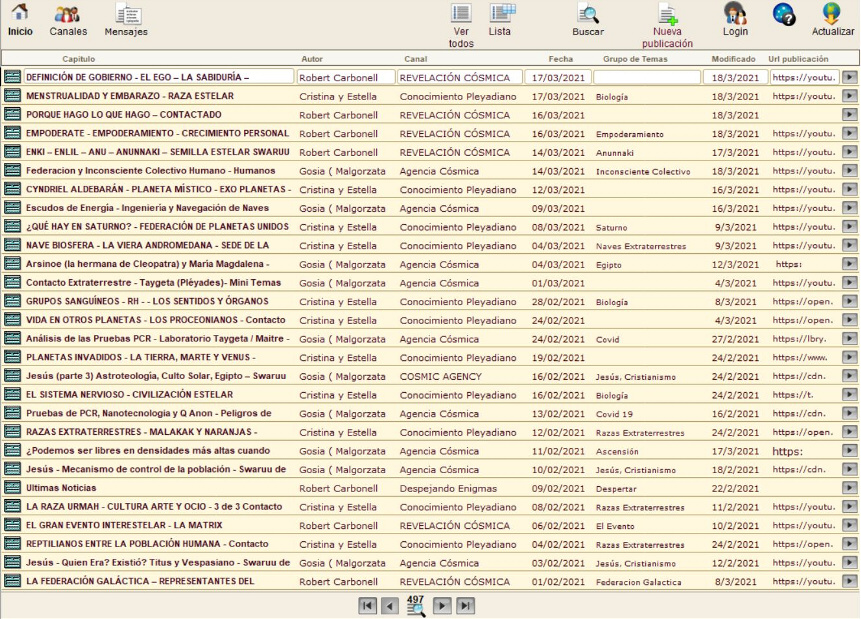Go to the next page of records

pos(442,605)
